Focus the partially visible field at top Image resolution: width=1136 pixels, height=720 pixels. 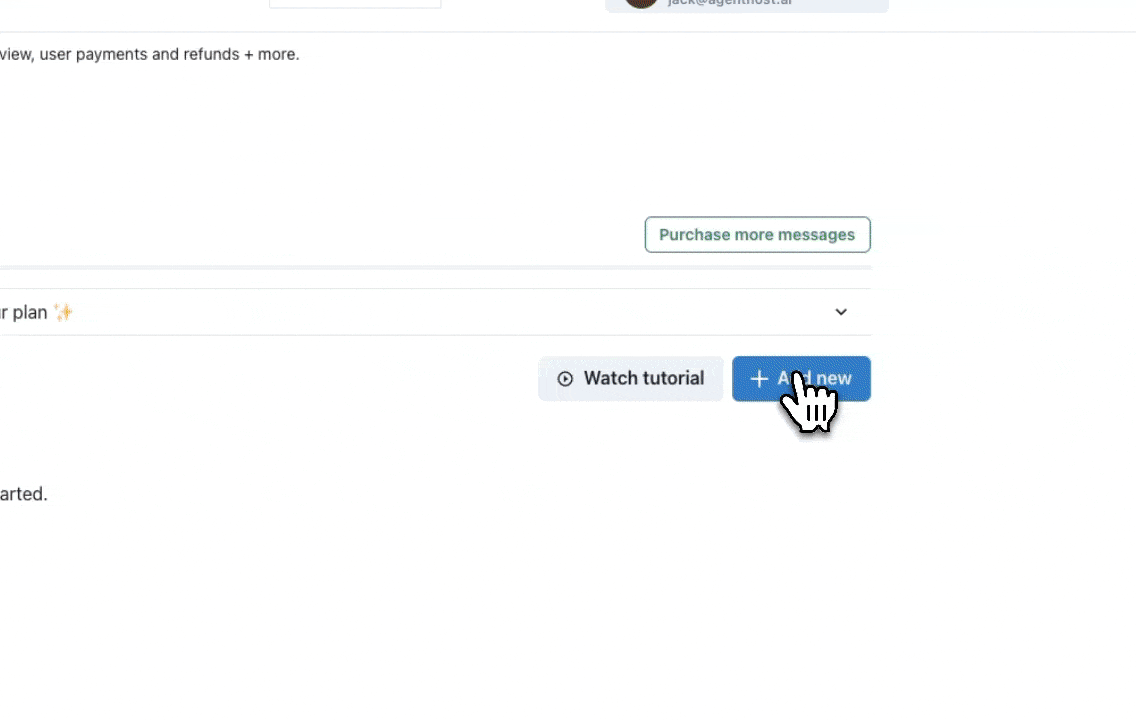pos(355,4)
